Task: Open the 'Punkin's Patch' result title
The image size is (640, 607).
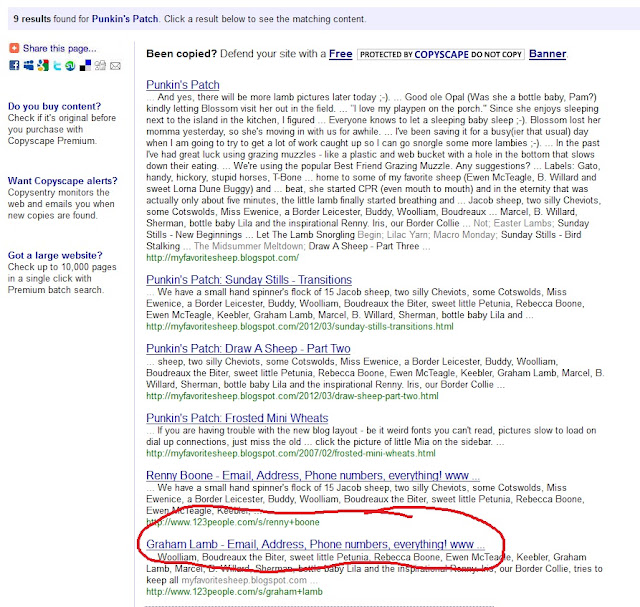Action: click(183, 84)
